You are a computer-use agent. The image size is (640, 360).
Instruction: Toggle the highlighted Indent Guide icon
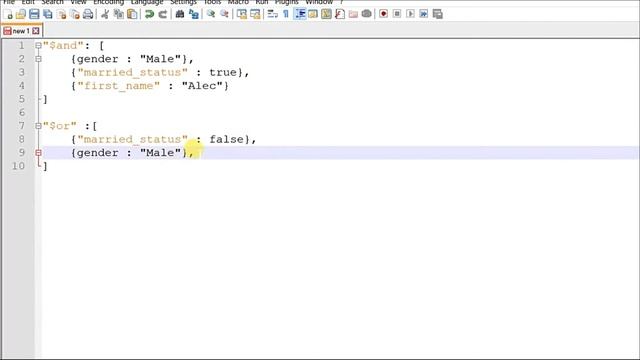point(300,14)
